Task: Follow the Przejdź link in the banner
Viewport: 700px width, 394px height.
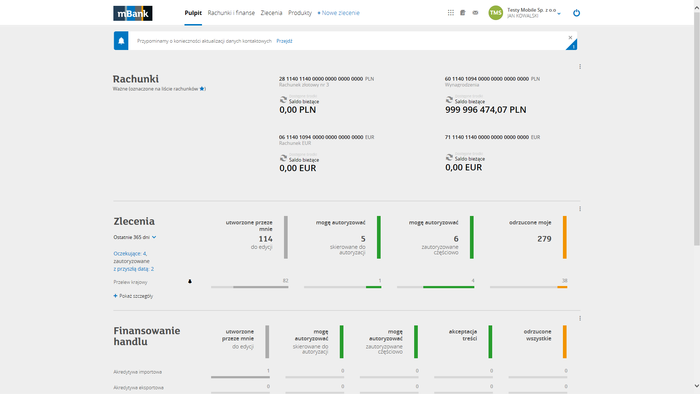Action: click(x=284, y=41)
